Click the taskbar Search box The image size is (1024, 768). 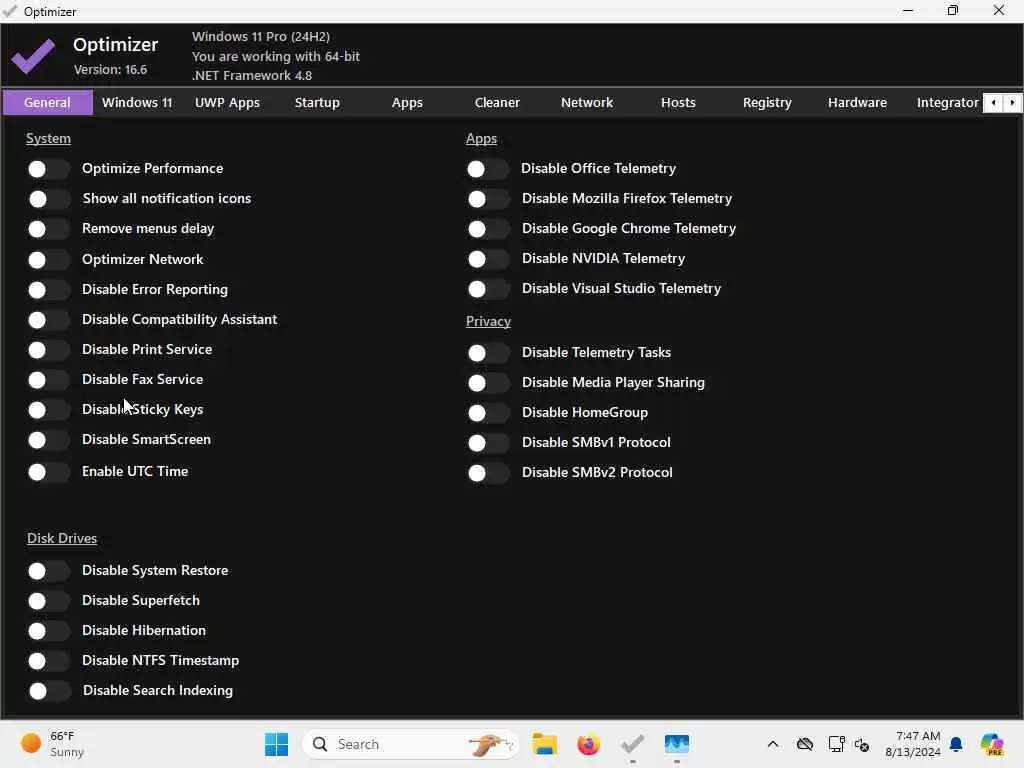tap(411, 744)
